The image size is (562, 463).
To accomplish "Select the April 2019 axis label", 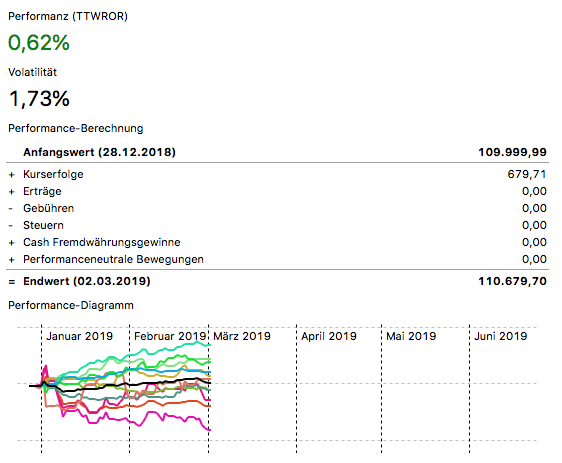I will point(329,336).
